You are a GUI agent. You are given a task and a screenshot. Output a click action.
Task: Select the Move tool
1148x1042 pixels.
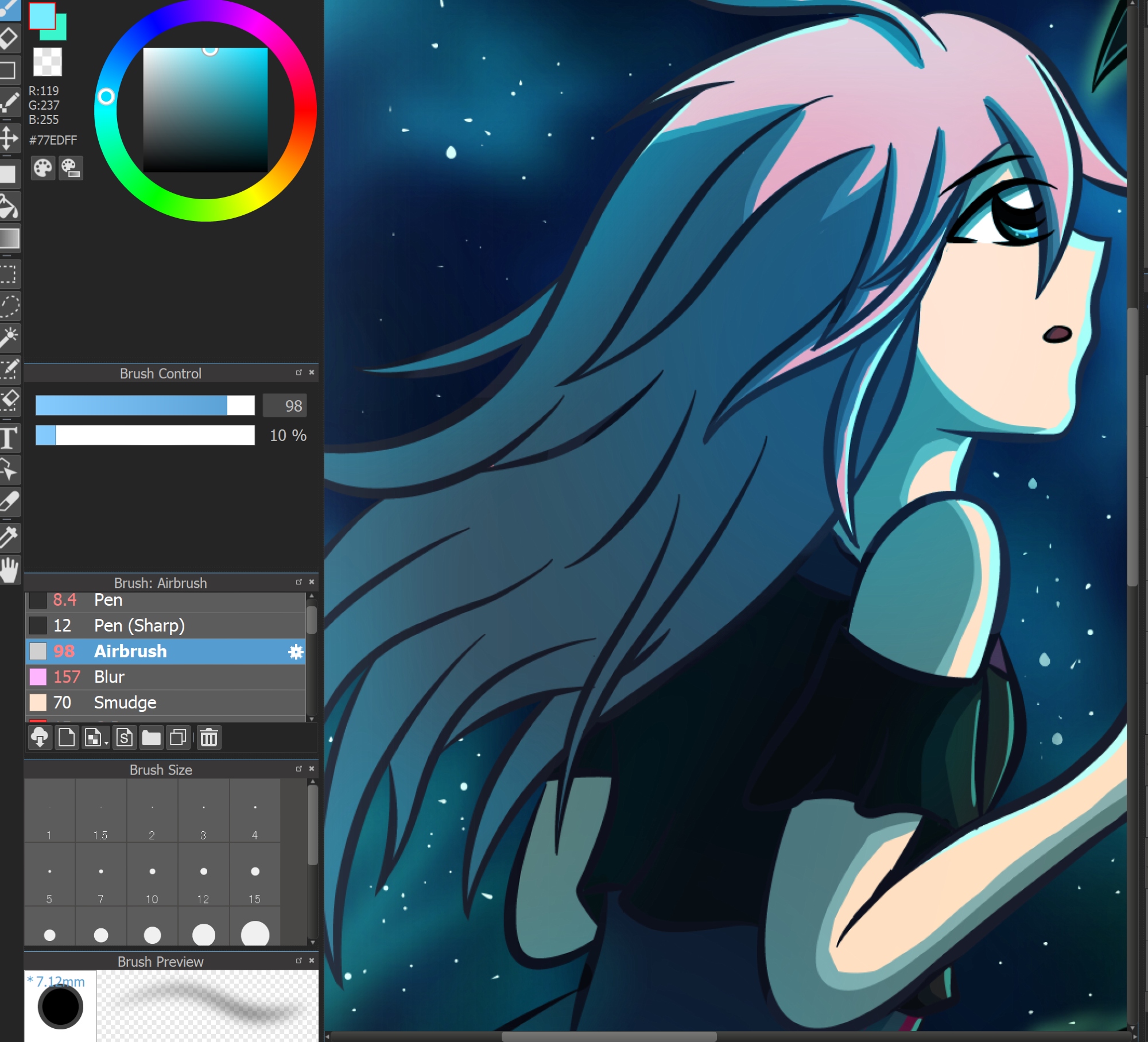click(x=9, y=138)
